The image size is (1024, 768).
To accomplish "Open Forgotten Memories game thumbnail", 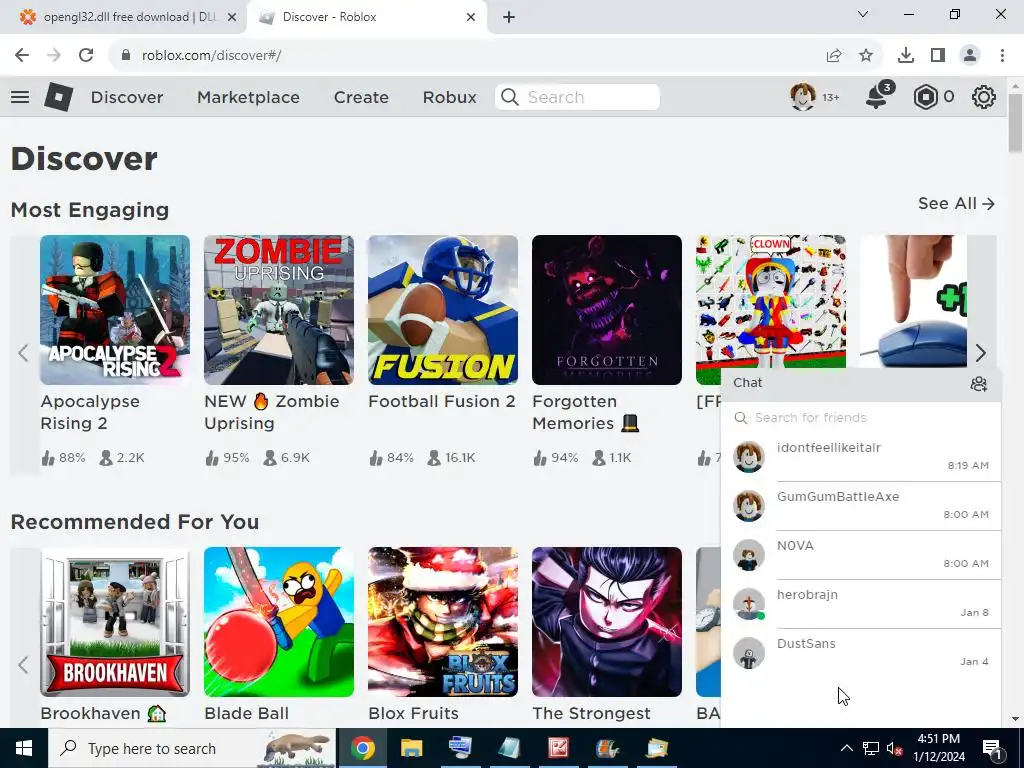I will tap(607, 310).
